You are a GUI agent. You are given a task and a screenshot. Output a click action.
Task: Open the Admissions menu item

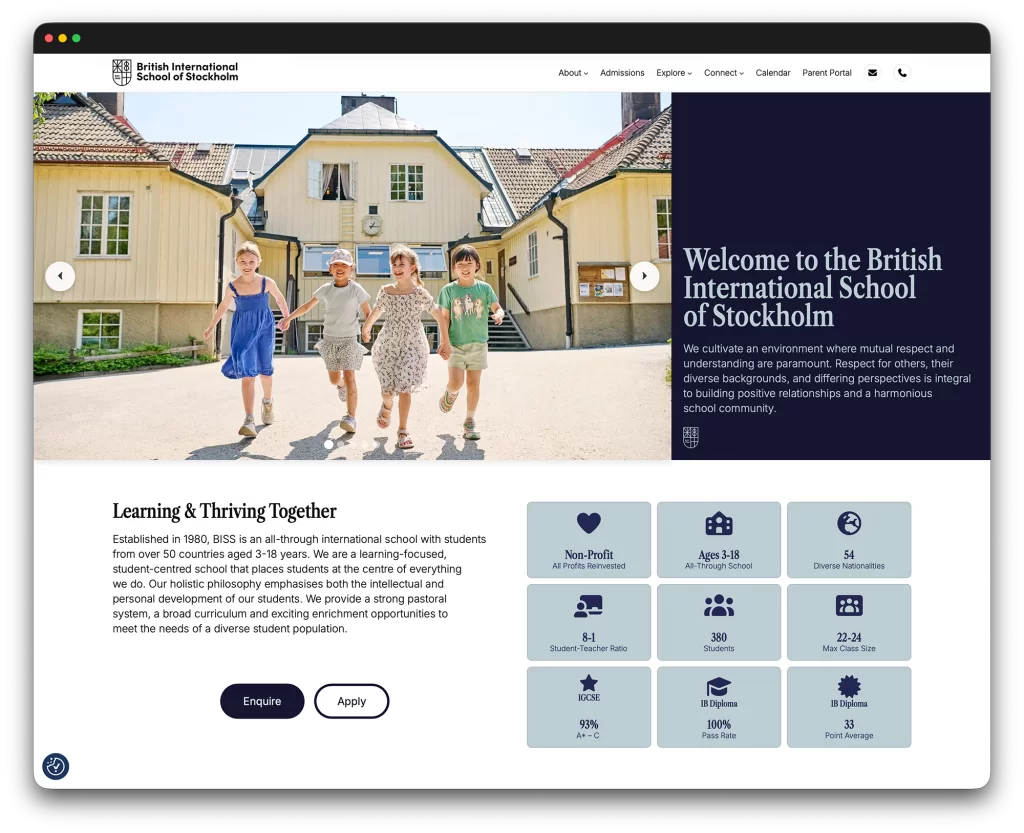pos(622,73)
